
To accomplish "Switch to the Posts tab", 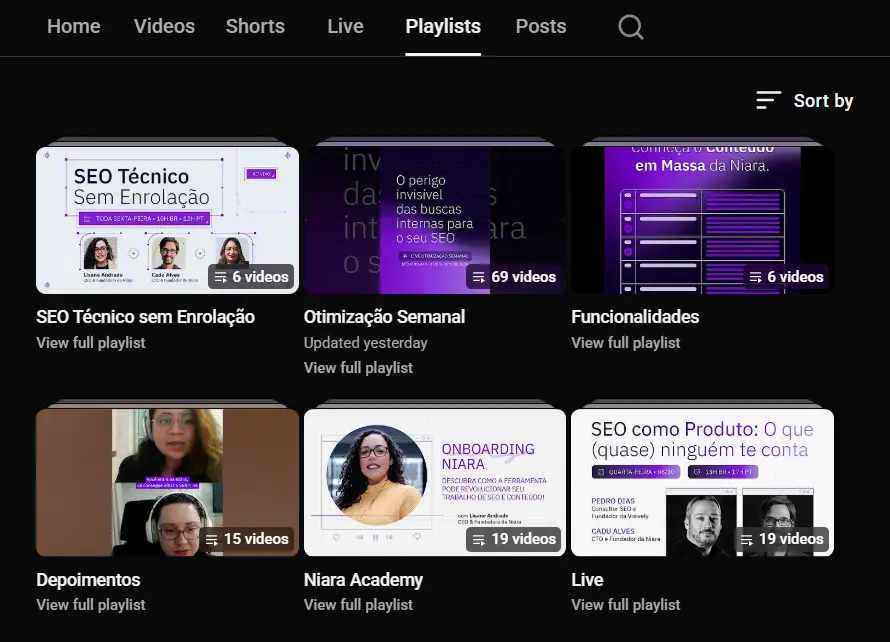I will pos(541,26).
